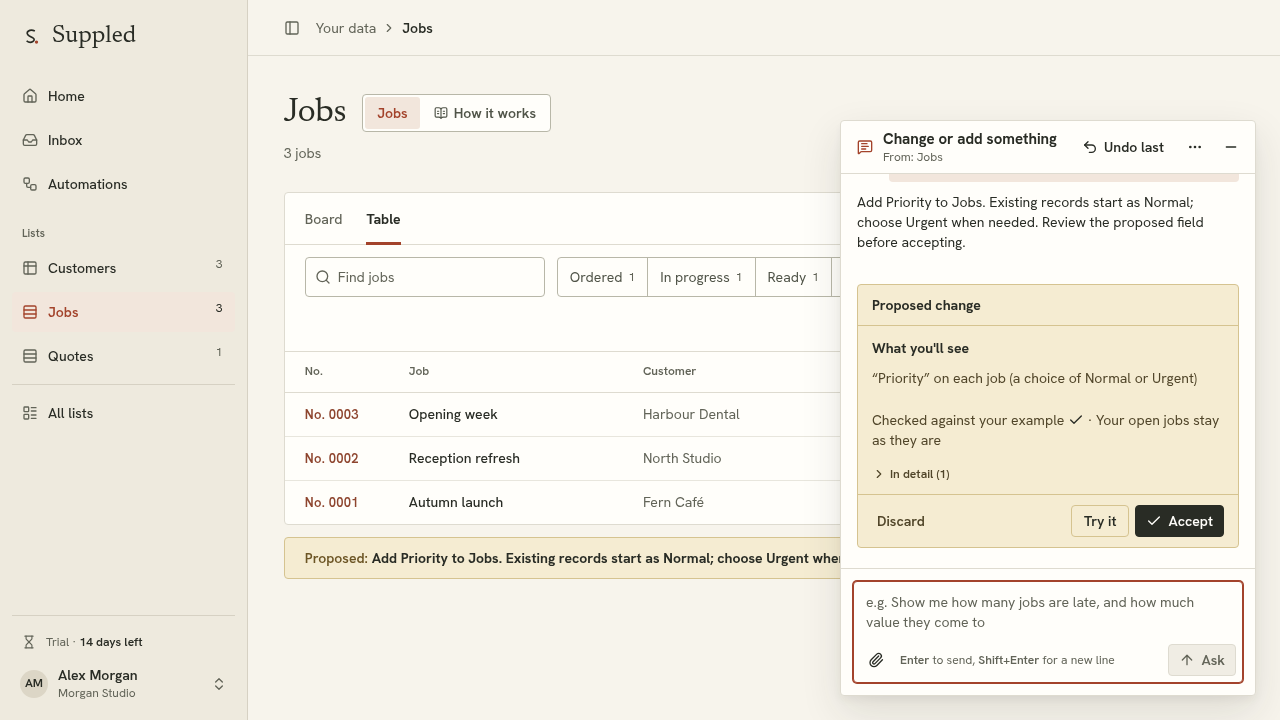Open Home from sidebar
The width and height of the screenshot is (1280, 720).
(x=123, y=96)
